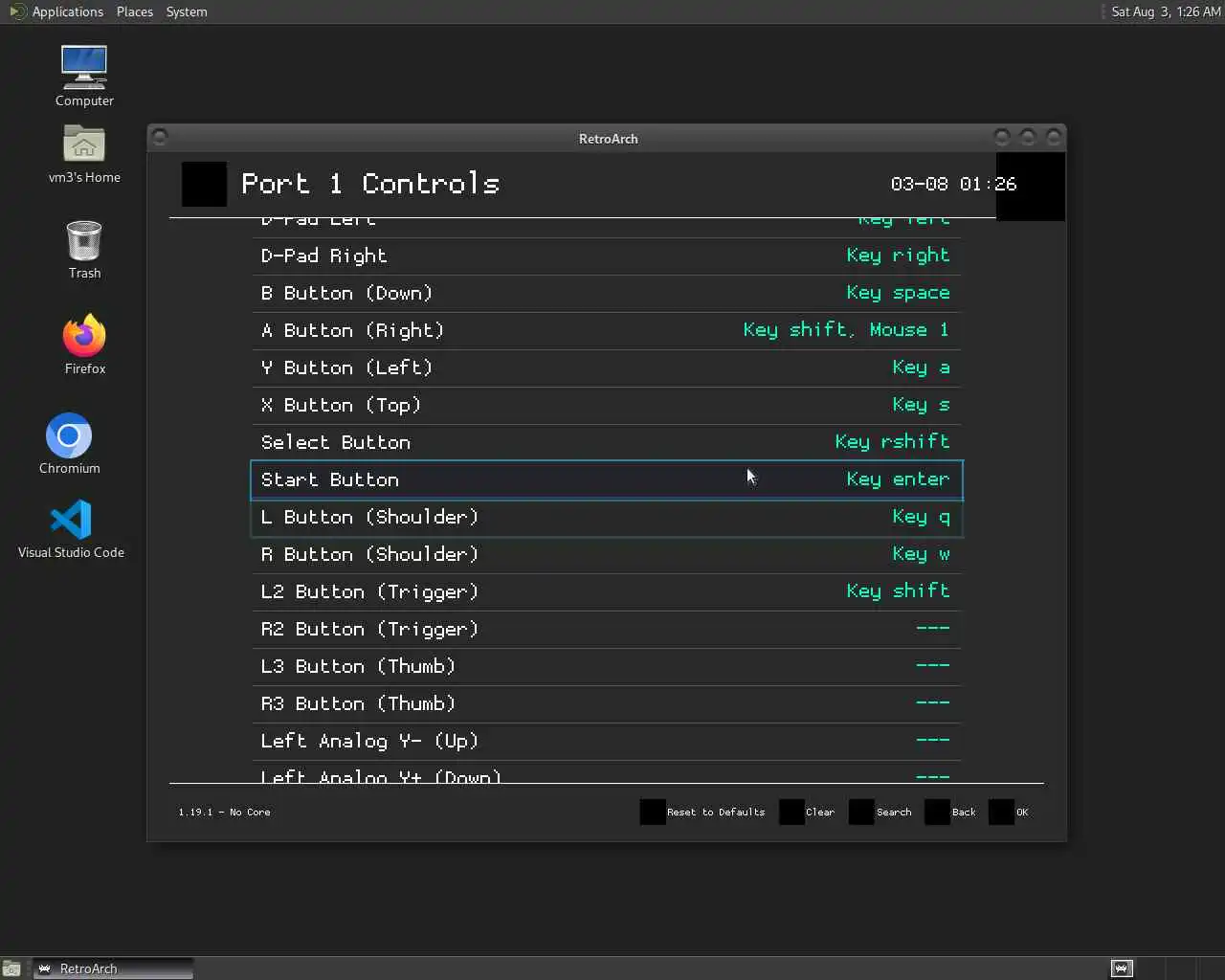Select the L Button (Shoulder) row
The width and height of the screenshot is (1225, 980).
[607, 517]
